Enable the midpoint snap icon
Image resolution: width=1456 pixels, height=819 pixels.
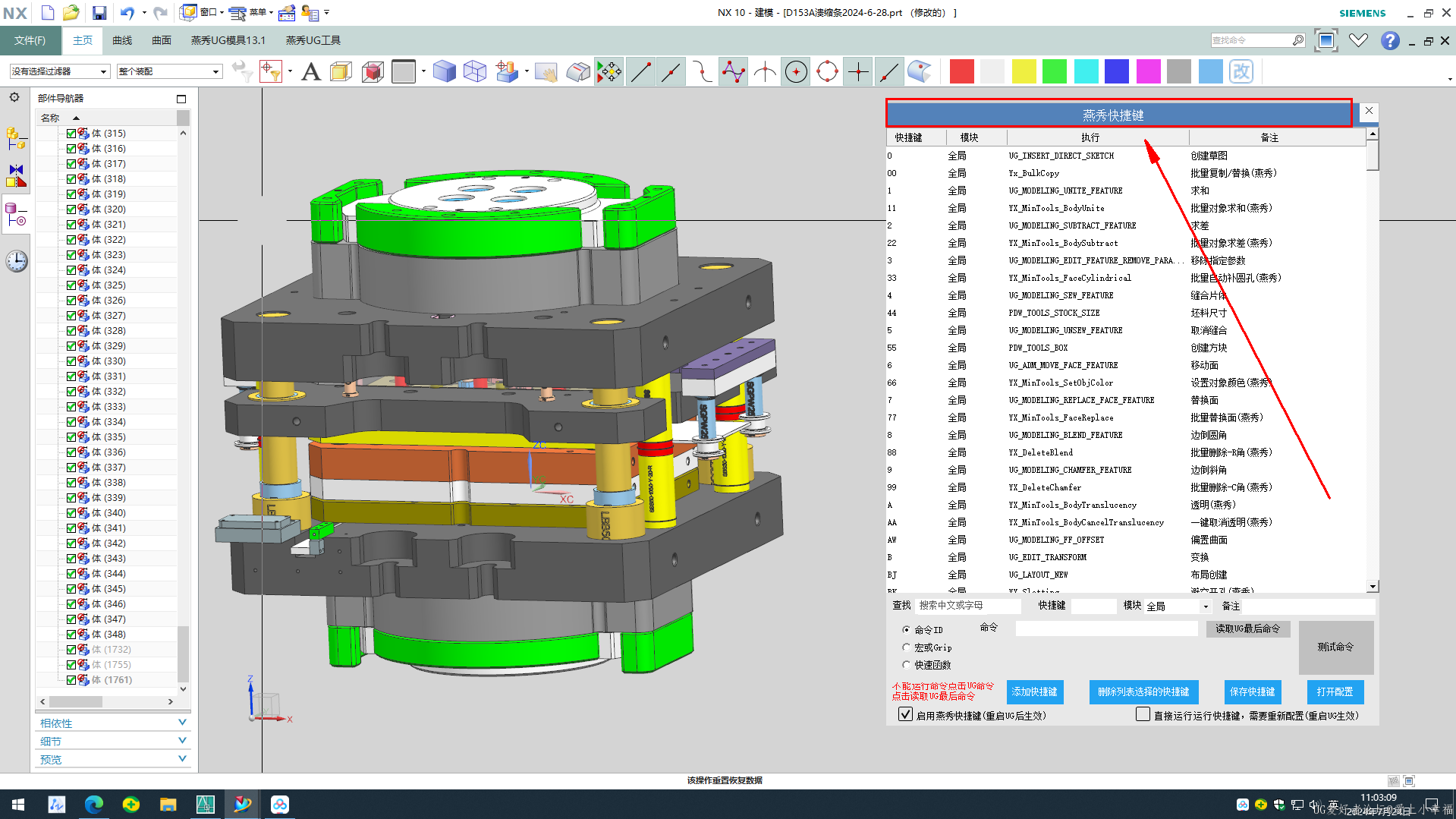pos(671,71)
